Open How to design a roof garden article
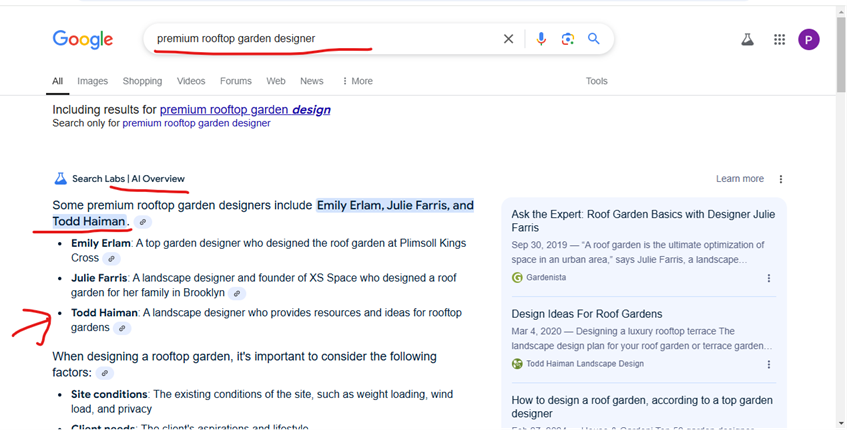Screen dimensions: 847x430 642,407
